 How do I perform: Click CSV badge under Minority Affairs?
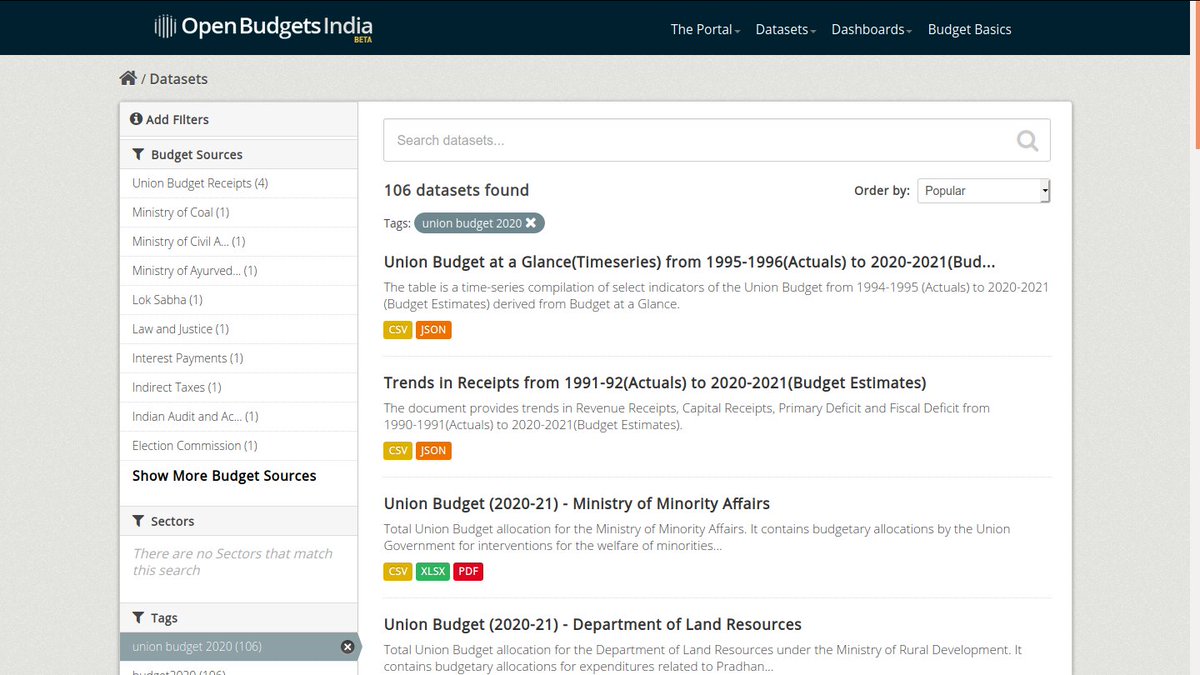tap(398, 572)
